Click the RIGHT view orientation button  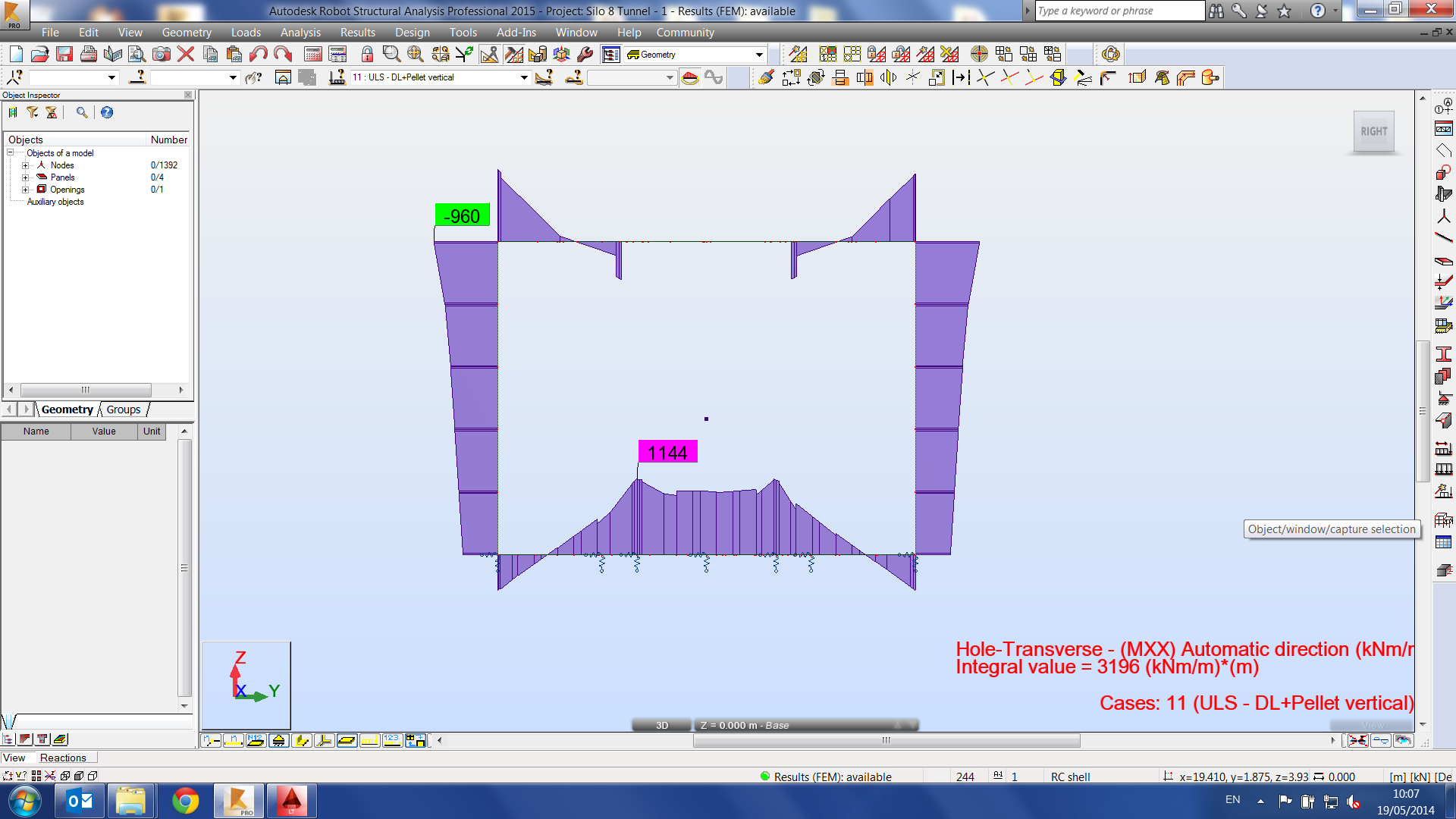(x=1373, y=130)
